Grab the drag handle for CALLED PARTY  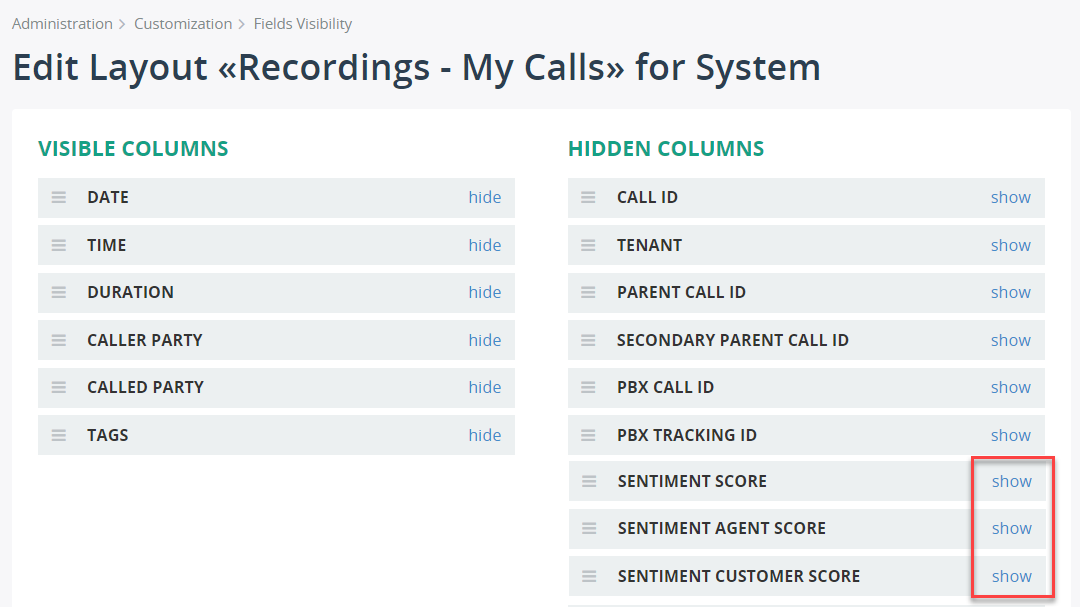59,388
